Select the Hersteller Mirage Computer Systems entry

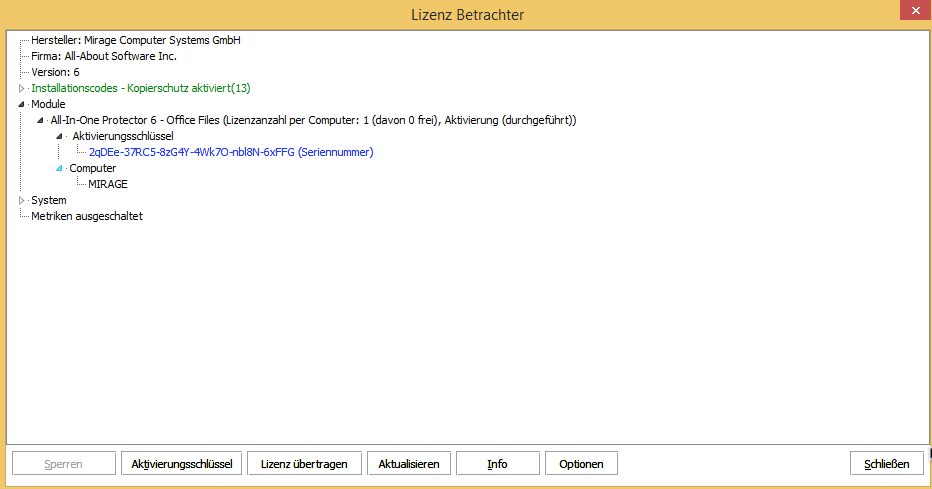click(135, 40)
